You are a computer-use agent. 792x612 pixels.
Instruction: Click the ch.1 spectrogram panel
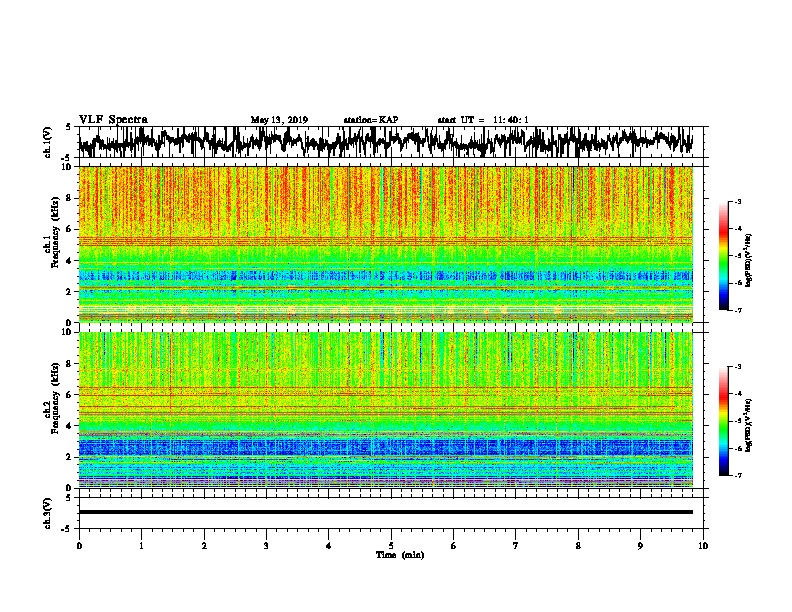[x=386, y=244]
